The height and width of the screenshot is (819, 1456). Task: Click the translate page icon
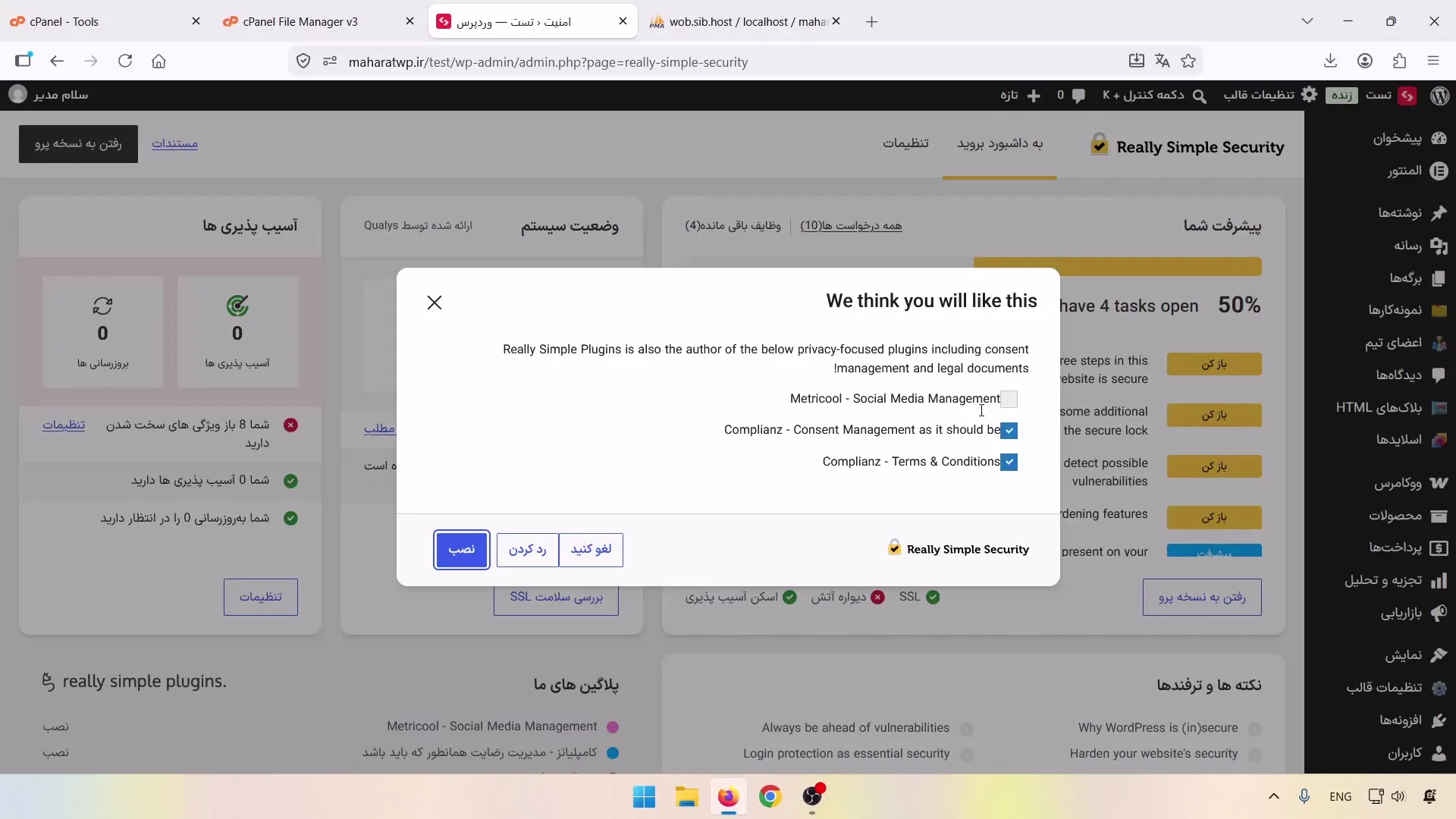1162,61
